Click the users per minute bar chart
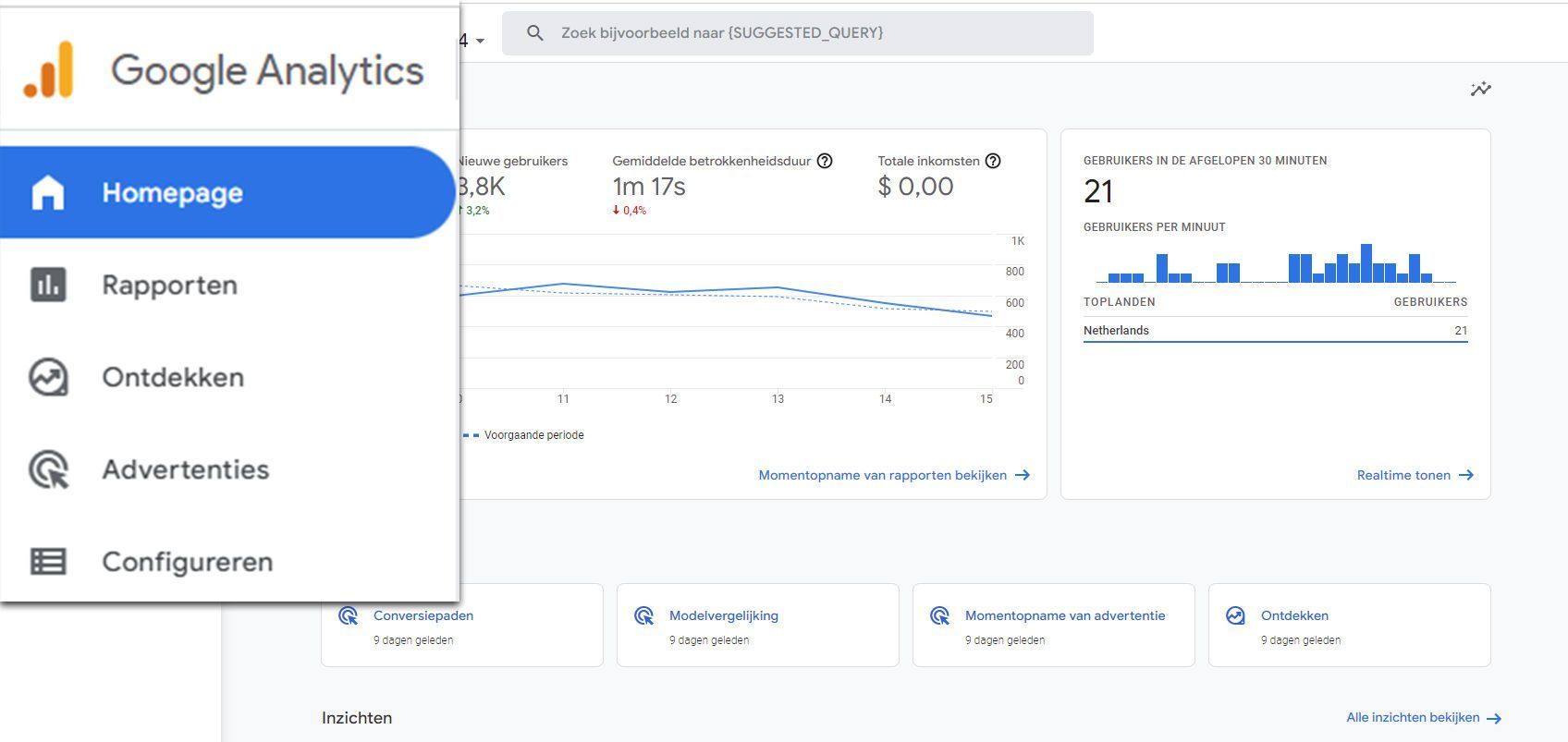This screenshot has height=742, width=1568. [1275, 262]
